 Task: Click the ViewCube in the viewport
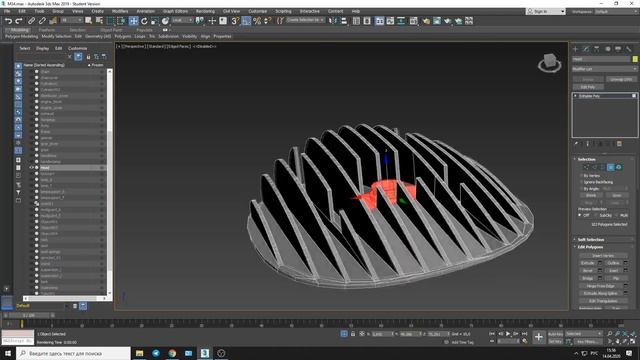pos(549,62)
